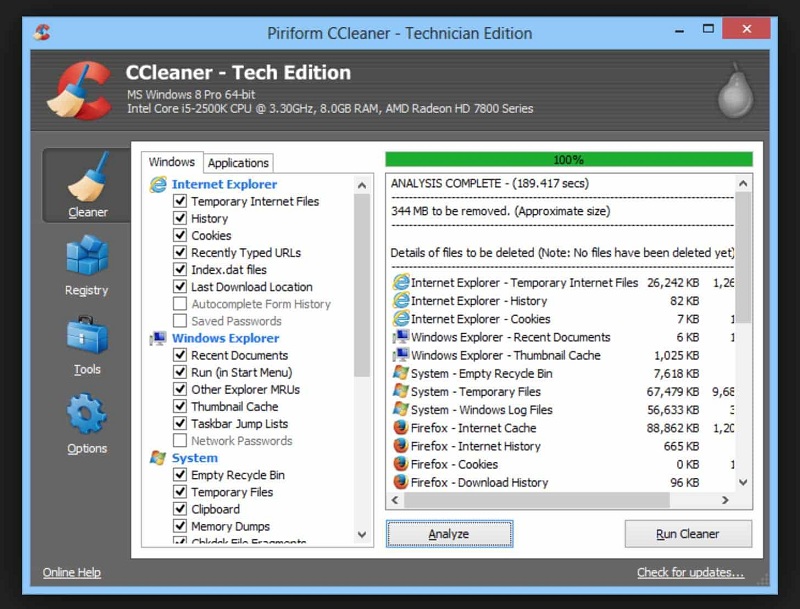Open the Options gear icon
Viewport: 800px width, 609px height.
(x=87, y=415)
